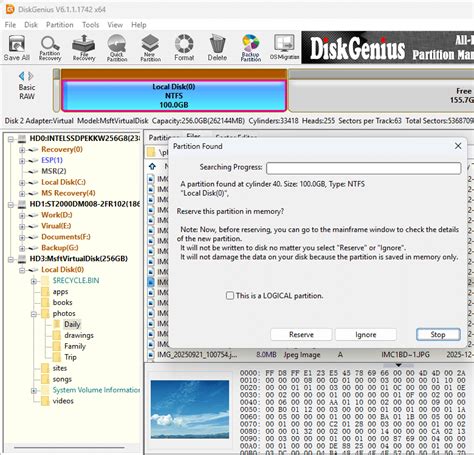Viewport: 474px width, 455px height.
Task: Click the Delete trash can icon
Action: coord(217,48)
